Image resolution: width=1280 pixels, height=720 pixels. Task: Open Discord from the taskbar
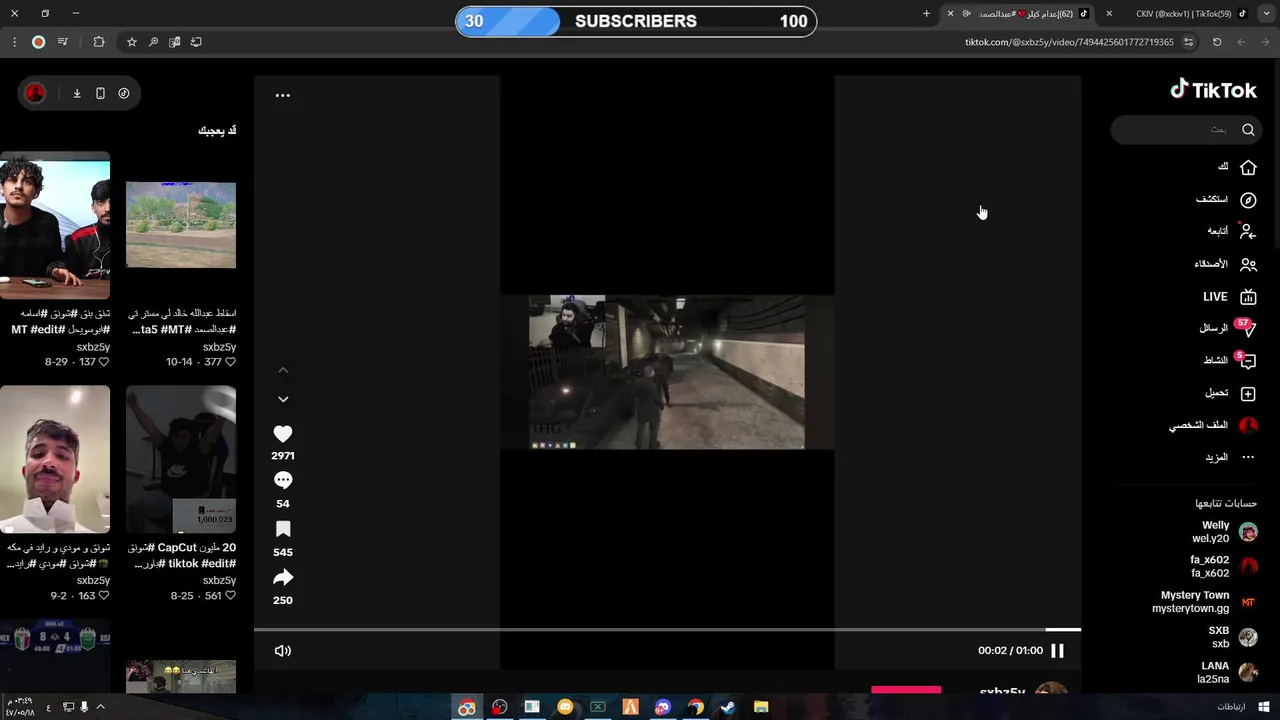coord(662,707)
